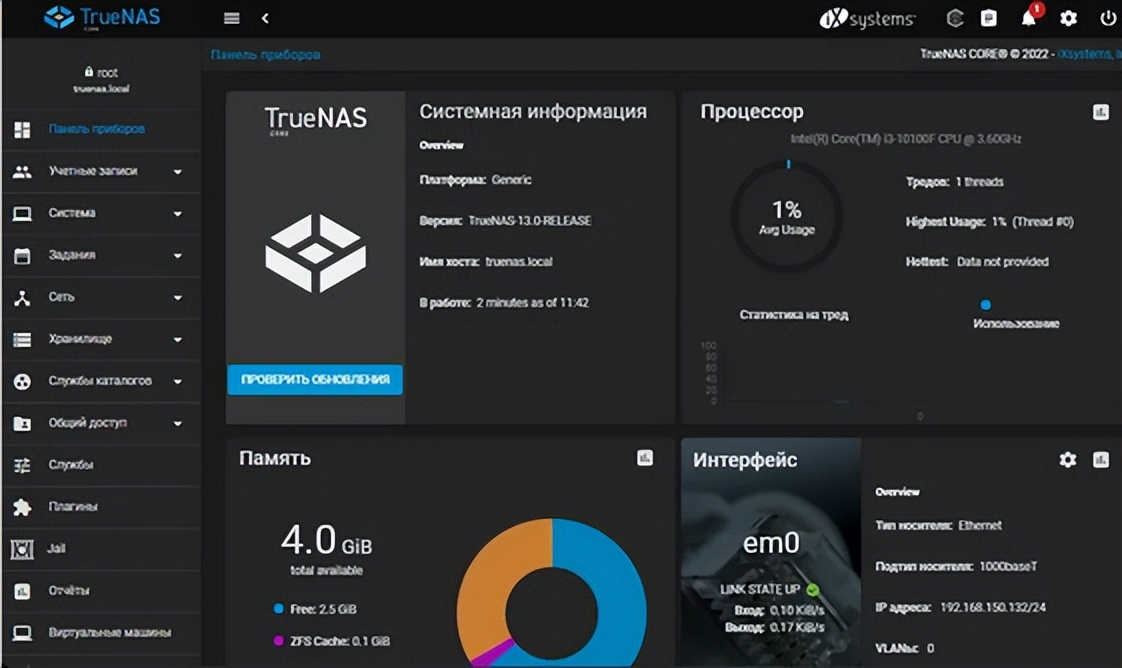The width and height of the screenshot is (1122, 668).
Task: Click 4.0 GiB total available value
Action: point(326,541)
